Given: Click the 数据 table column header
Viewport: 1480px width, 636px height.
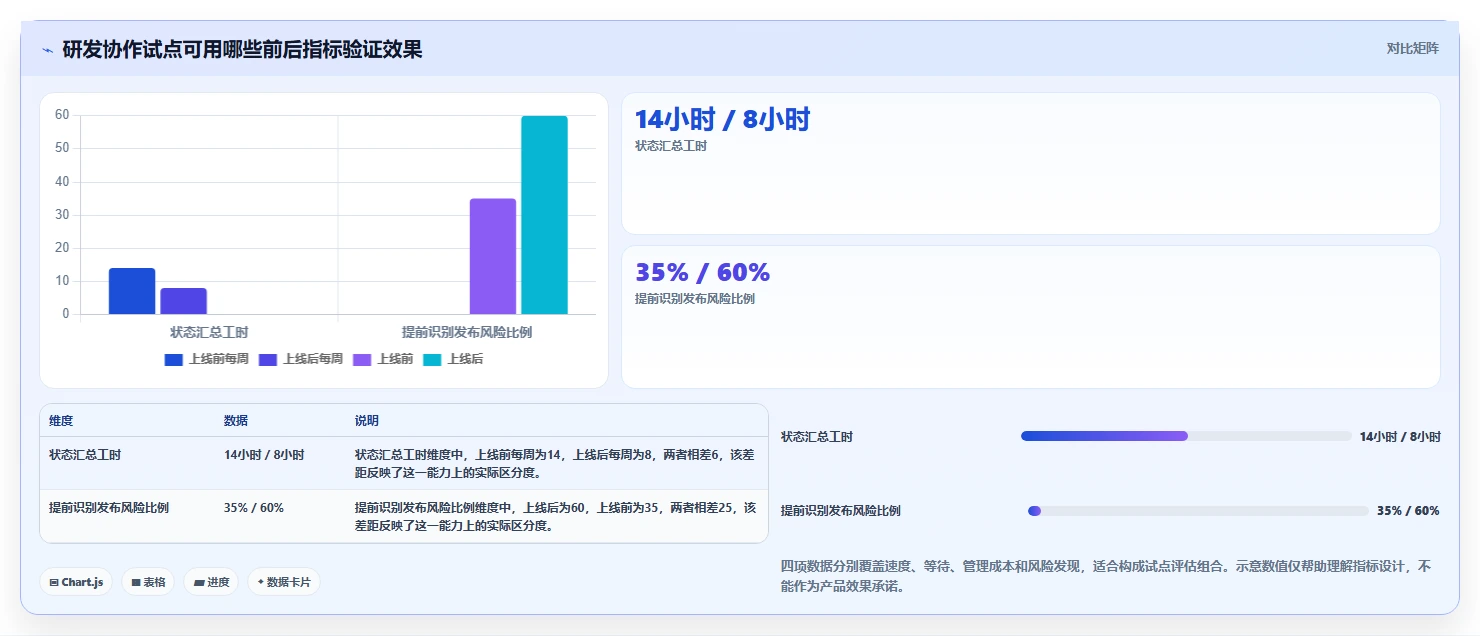Looking at the screenshot, I should pos(236,421).
